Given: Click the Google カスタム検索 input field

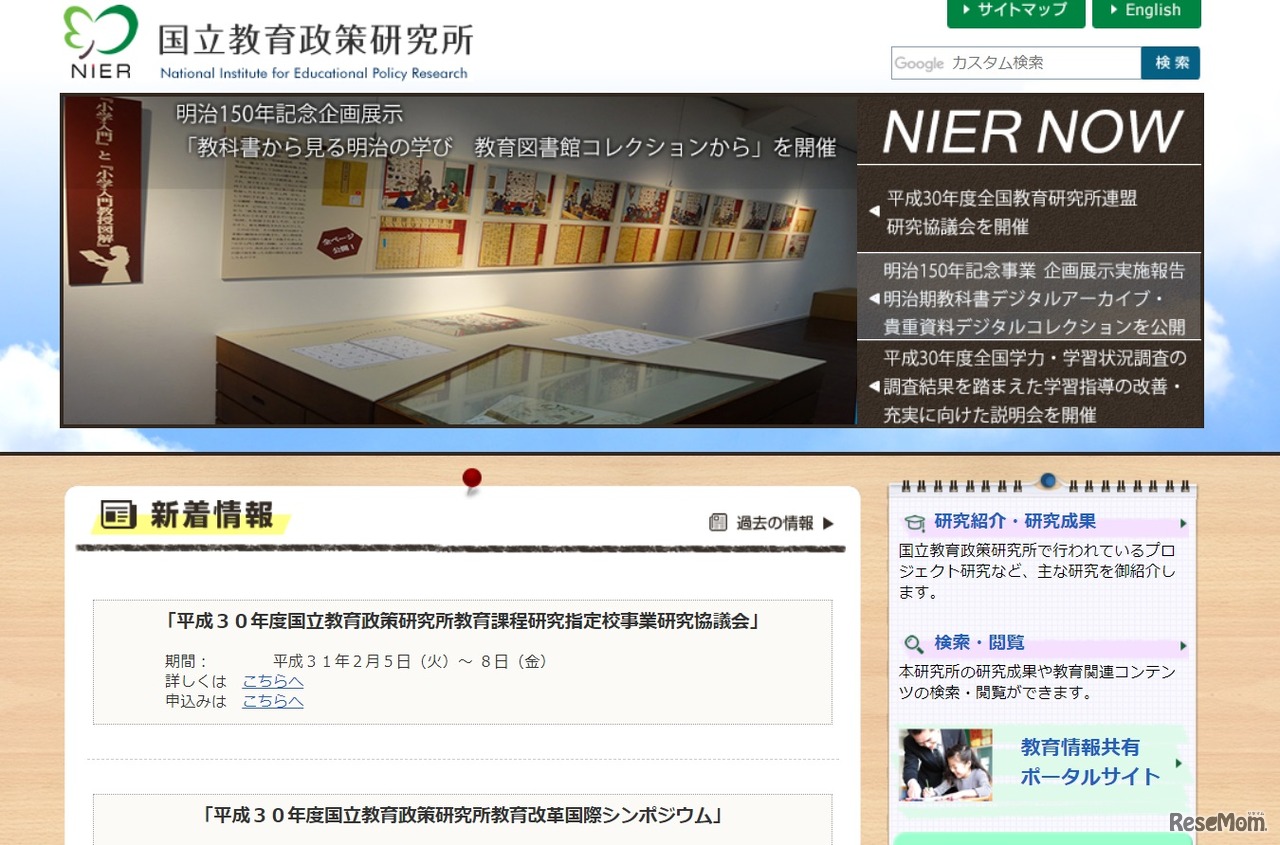Looking at the screenshot, I should (1016, 63).
